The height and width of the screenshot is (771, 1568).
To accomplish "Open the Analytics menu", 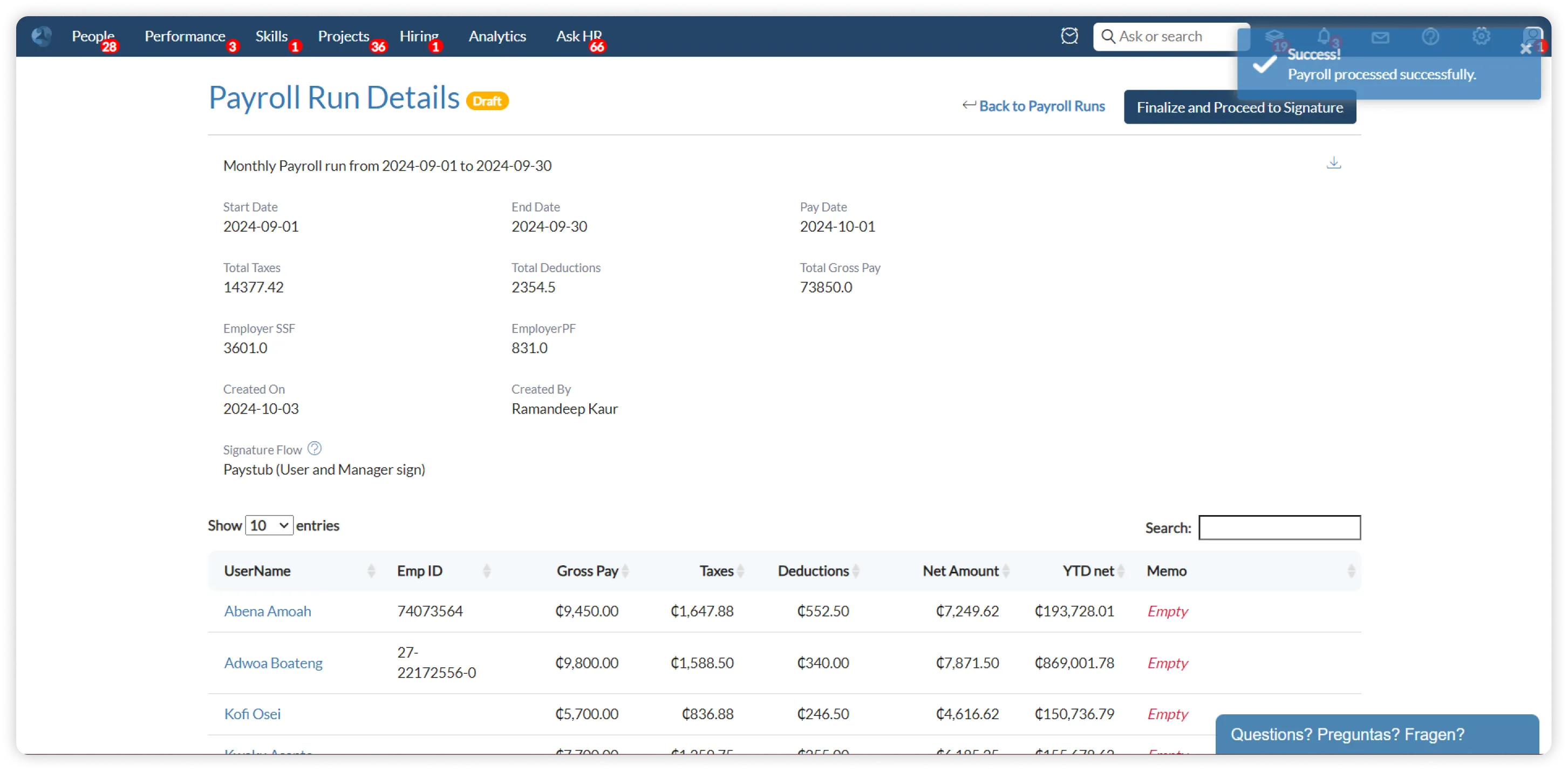I will point(497,37).
